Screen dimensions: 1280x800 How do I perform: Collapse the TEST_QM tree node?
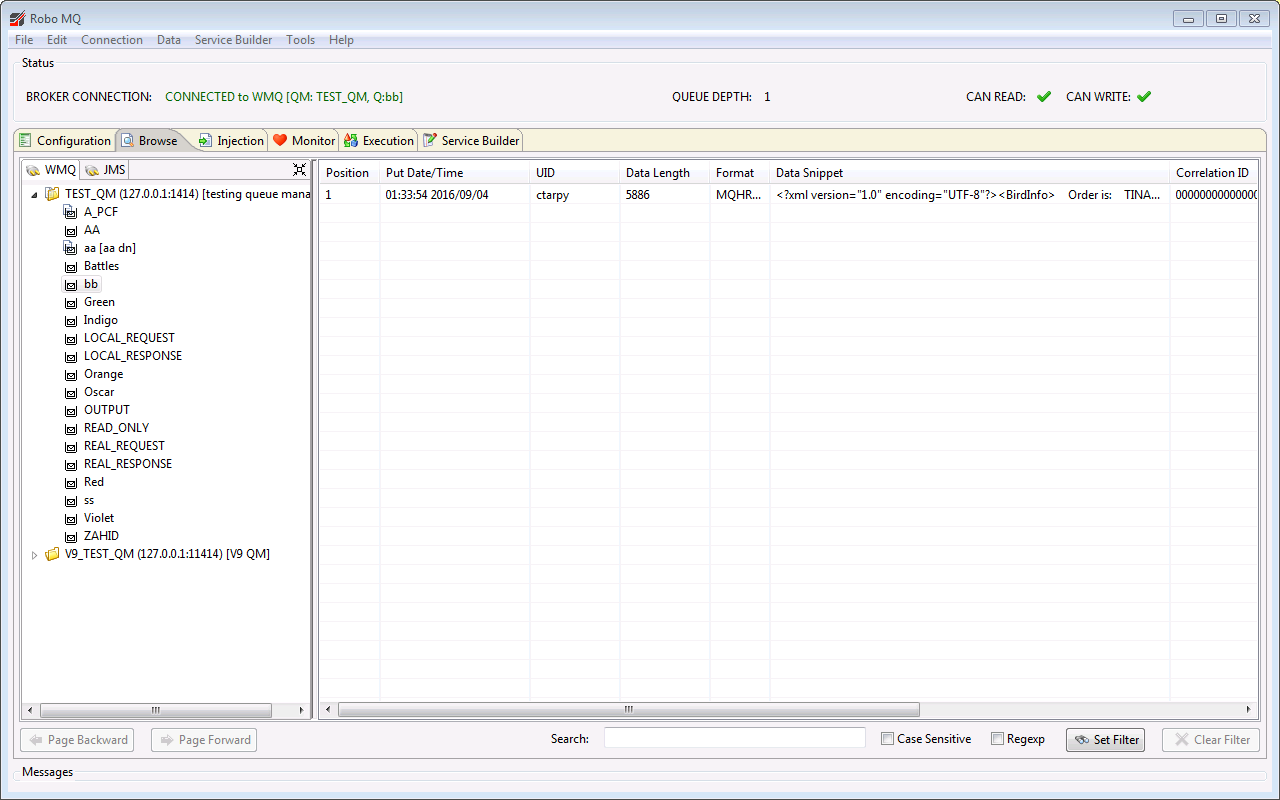[35, 195]
